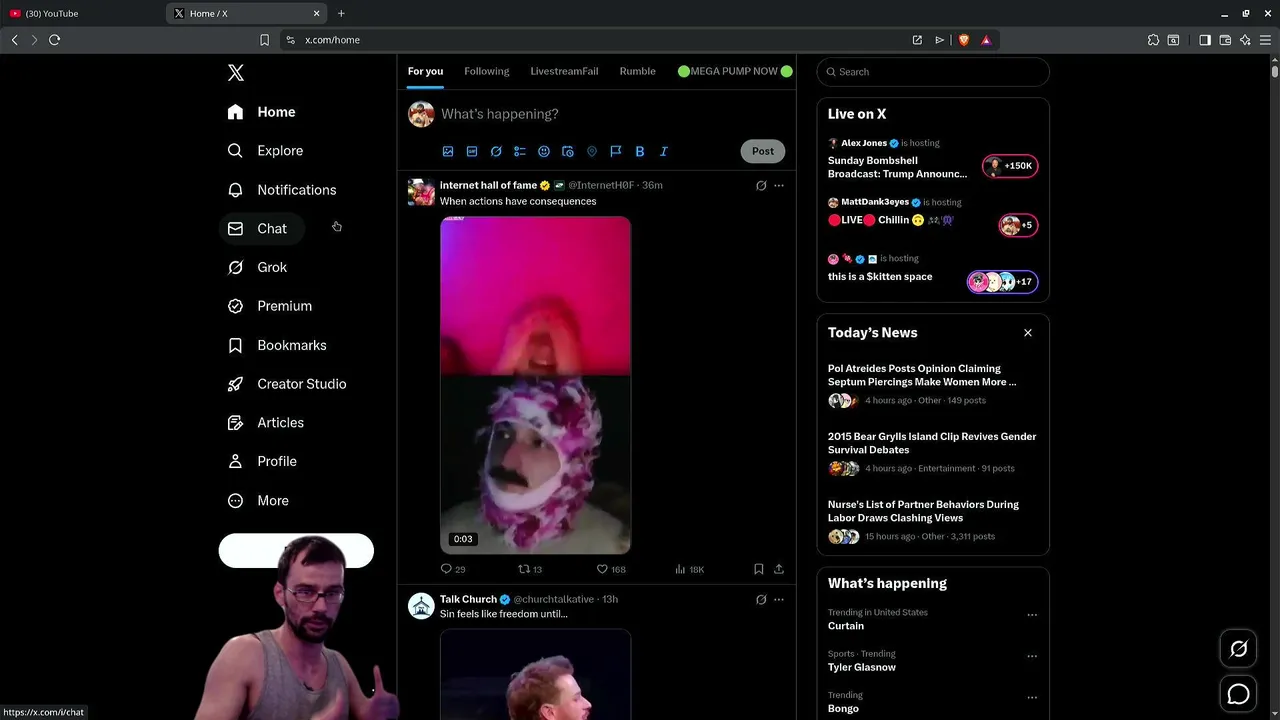Toggle bold formatting in composer
Image resolution: width=1280 pixels, height=720 pixels.
coord(640,151)
